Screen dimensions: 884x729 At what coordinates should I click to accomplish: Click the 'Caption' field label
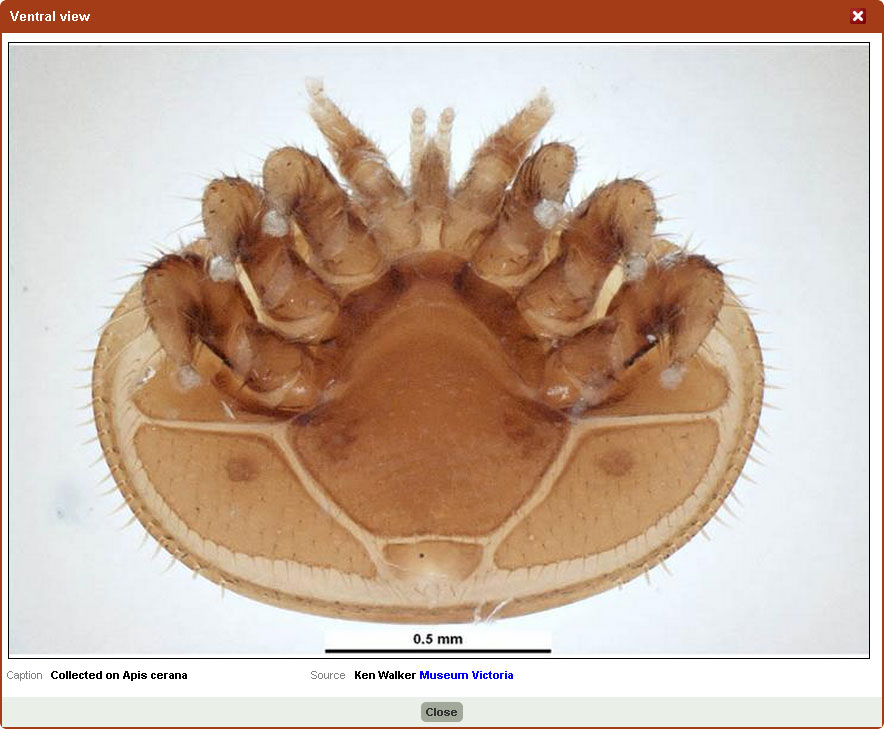tap(24, 675)
